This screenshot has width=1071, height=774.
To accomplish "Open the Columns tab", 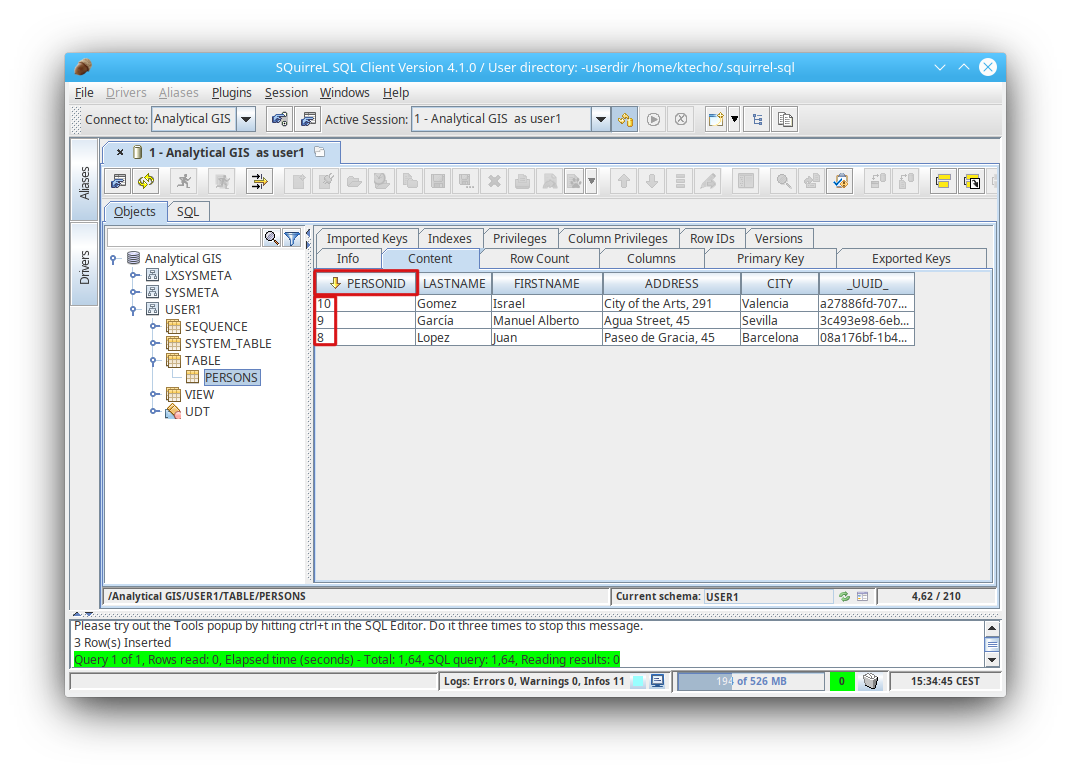I will [x=651, y=259].
